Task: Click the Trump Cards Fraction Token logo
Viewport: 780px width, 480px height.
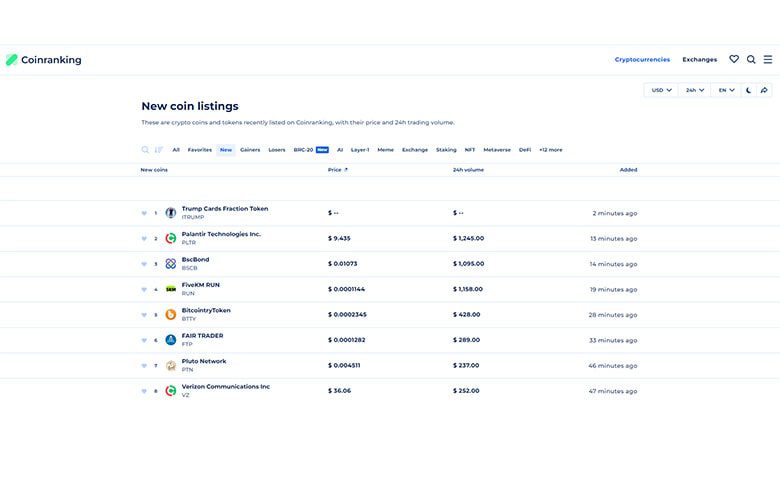Action: point(171,213)
